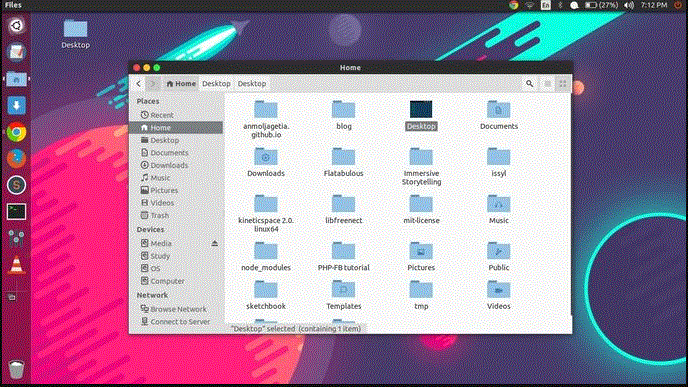
Task: Select Home in the Places sidebar
Action: [176, 128]
